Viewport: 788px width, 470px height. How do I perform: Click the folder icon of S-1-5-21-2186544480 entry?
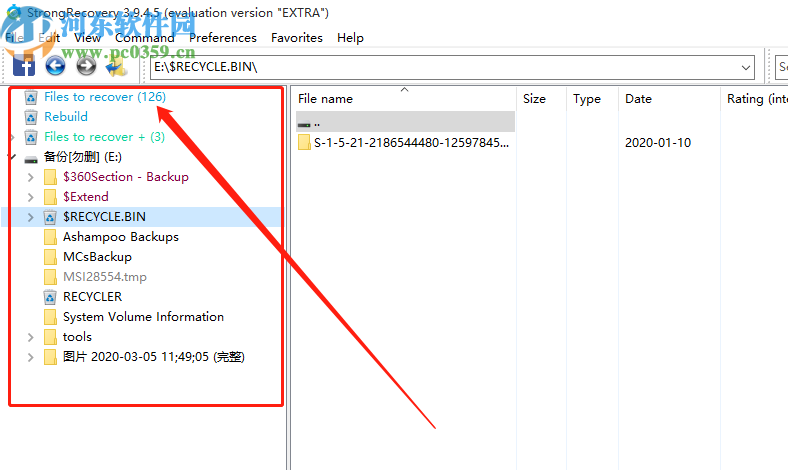coord(304,143)
